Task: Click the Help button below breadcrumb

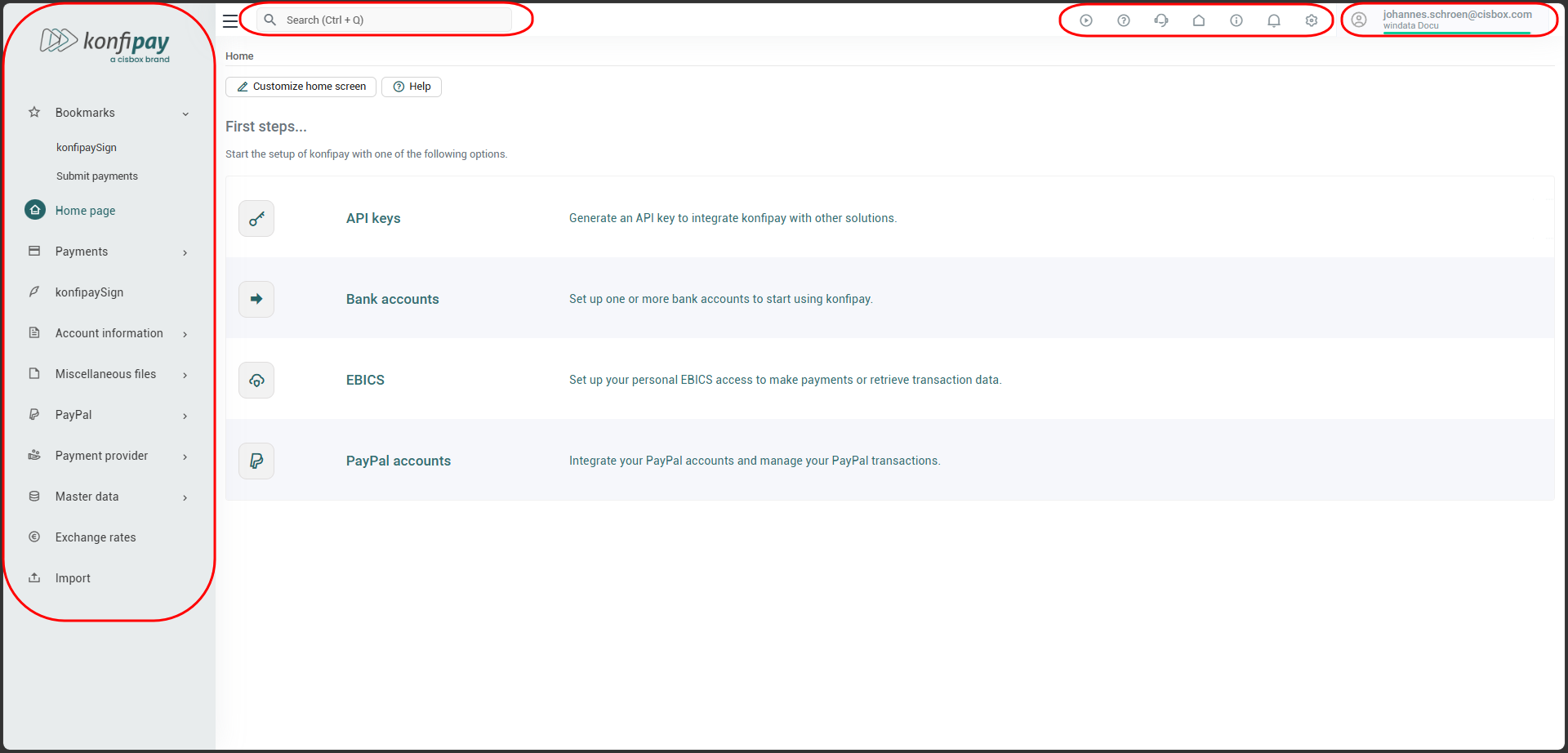Action: pos(412,87)
